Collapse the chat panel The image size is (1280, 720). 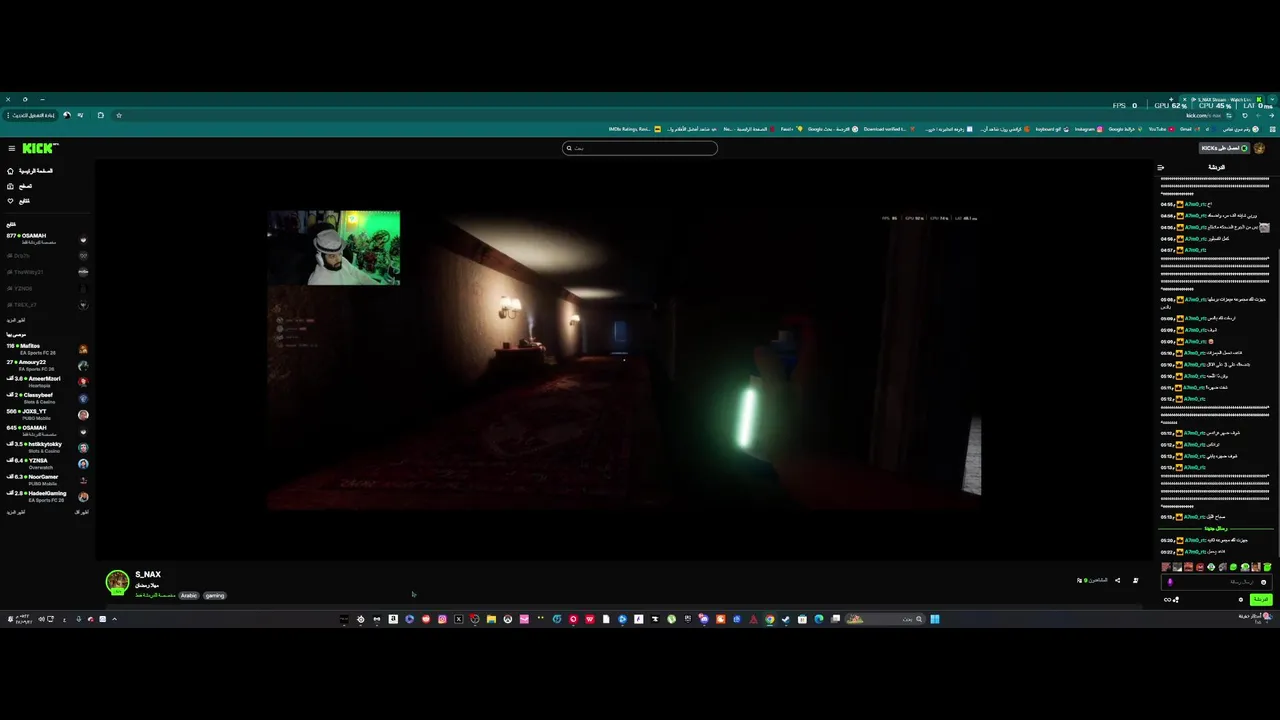tap(1160, 167)
